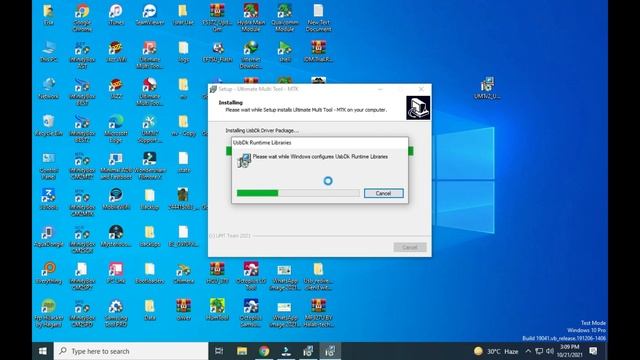Click the UsbDk Runtime Libraries progress bar
This screenshot has height=360, width=640.
(x=298, y=193)
